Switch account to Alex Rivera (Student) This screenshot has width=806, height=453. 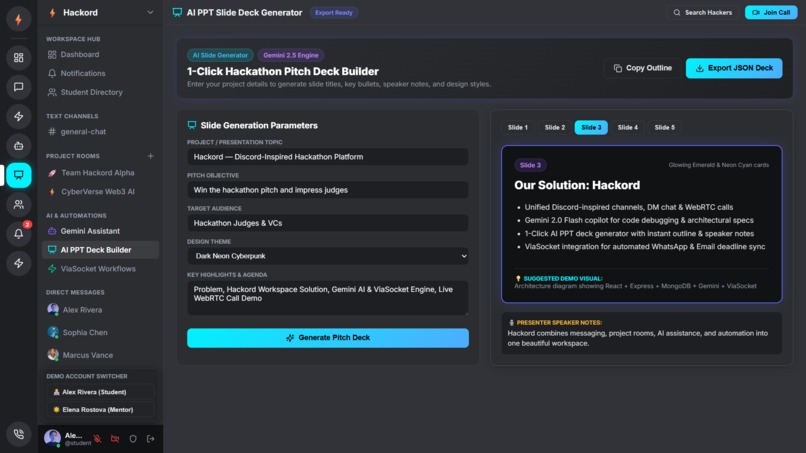tap(101, 392)
